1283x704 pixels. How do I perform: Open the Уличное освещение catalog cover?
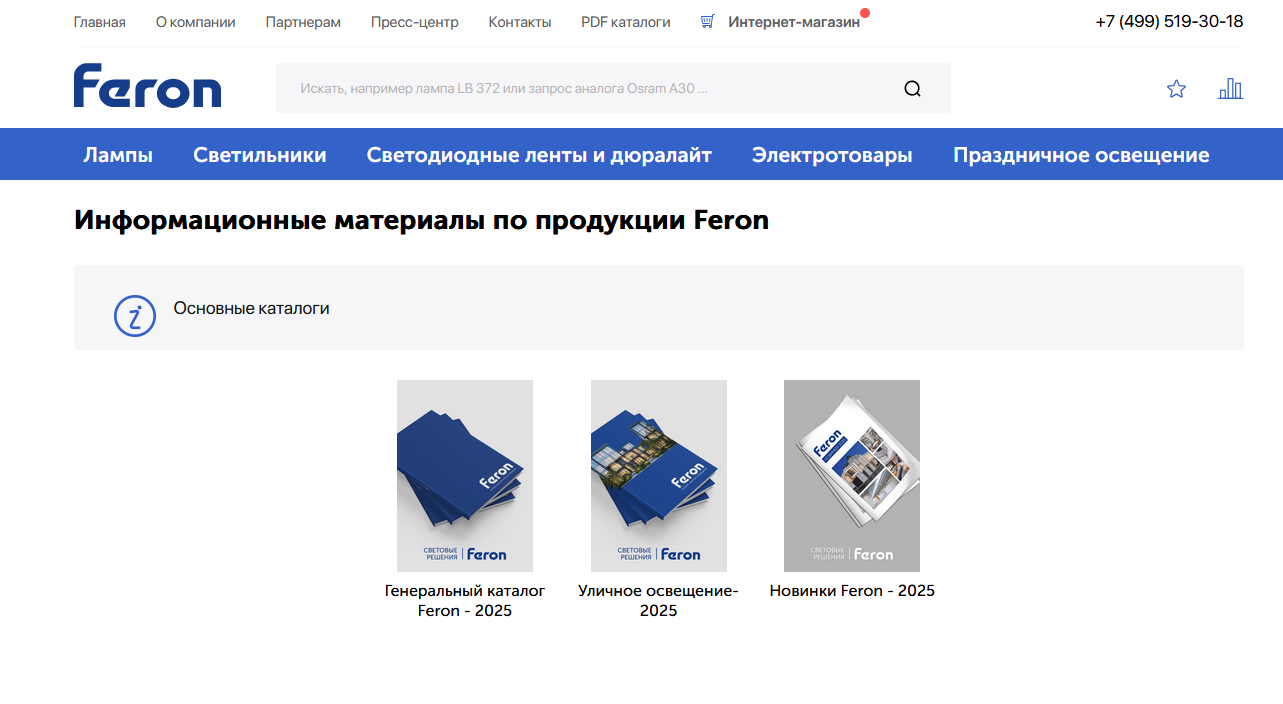coord(659,476)
